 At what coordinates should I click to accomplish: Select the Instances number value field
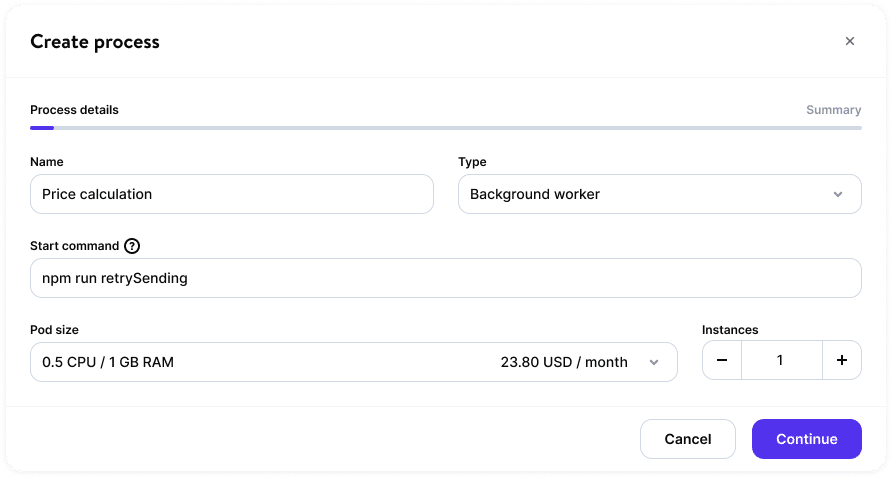click(781, 361)
